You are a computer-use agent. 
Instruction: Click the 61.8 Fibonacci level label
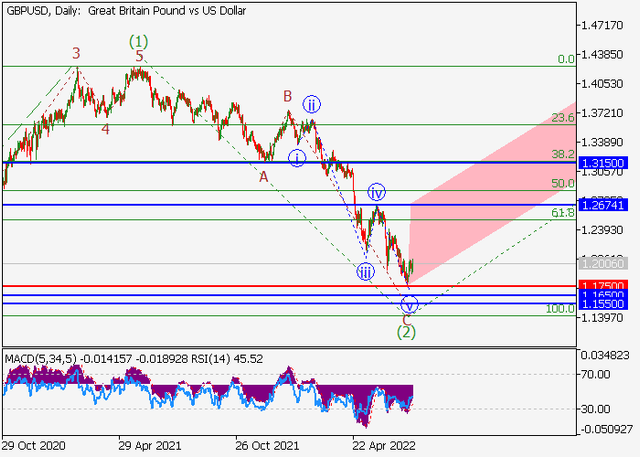click(x=563, y=213)
